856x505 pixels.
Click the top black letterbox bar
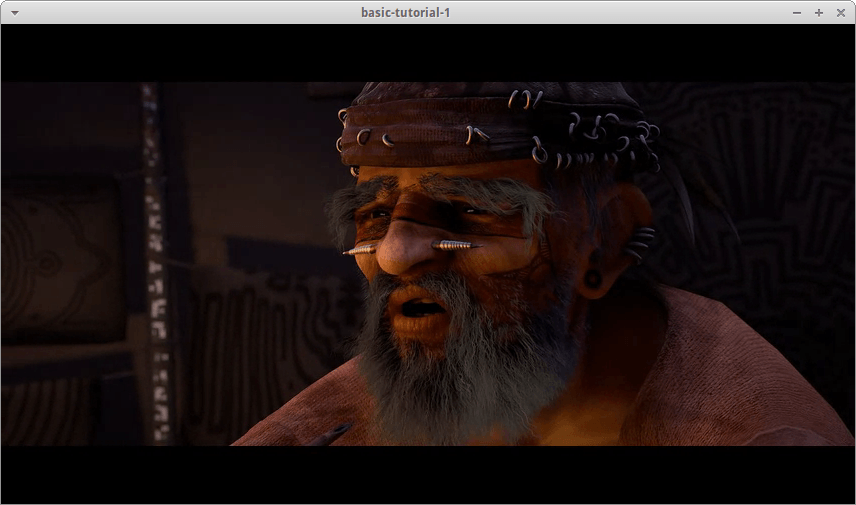(428, 52)
